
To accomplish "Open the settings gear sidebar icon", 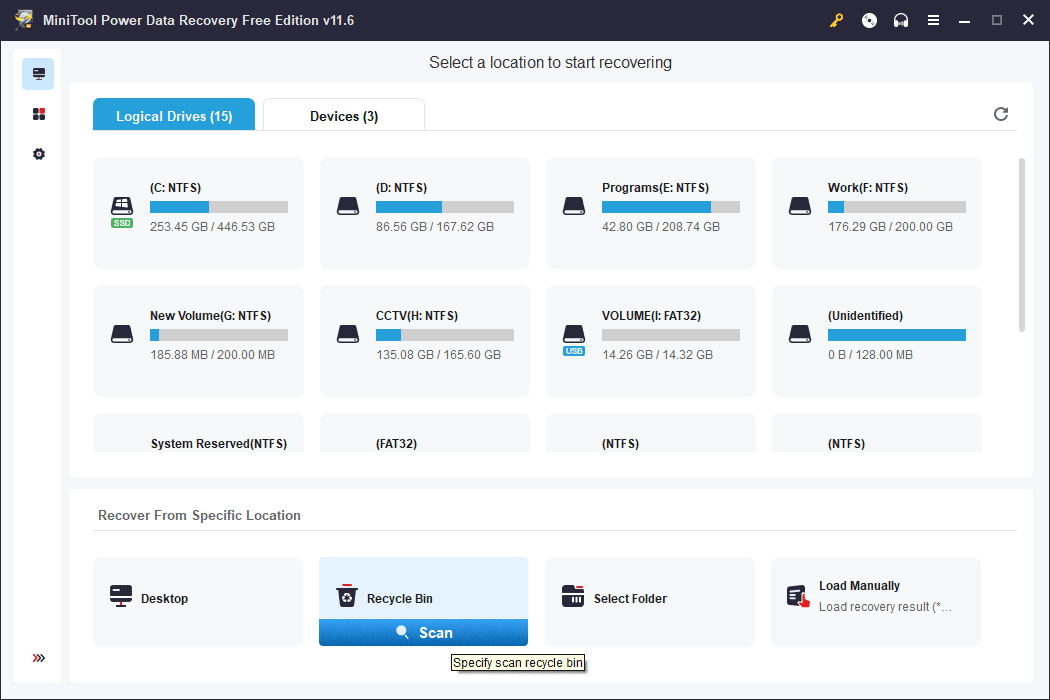I will coord(39,154).
